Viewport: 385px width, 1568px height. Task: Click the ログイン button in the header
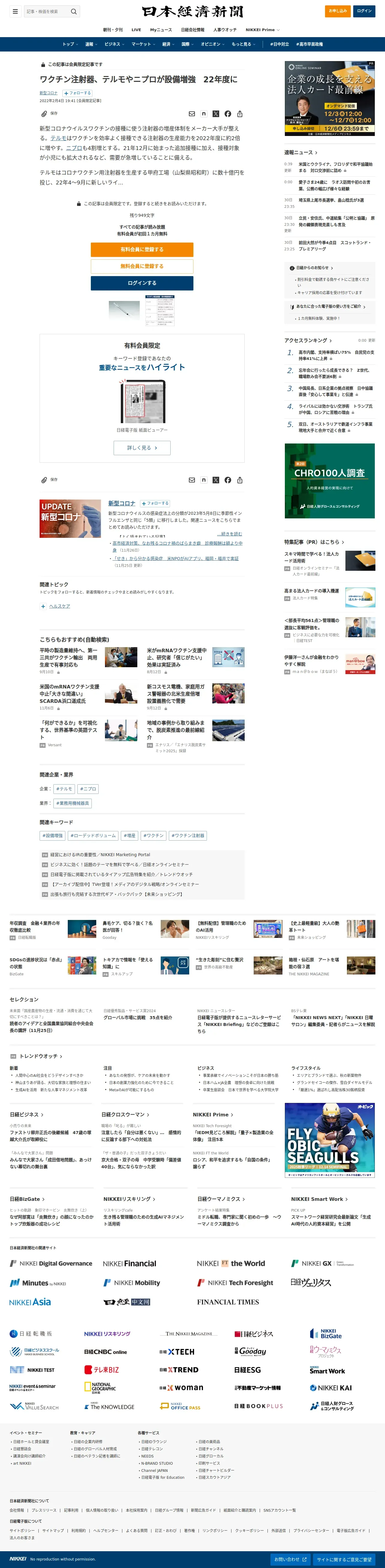pos(364,11)
